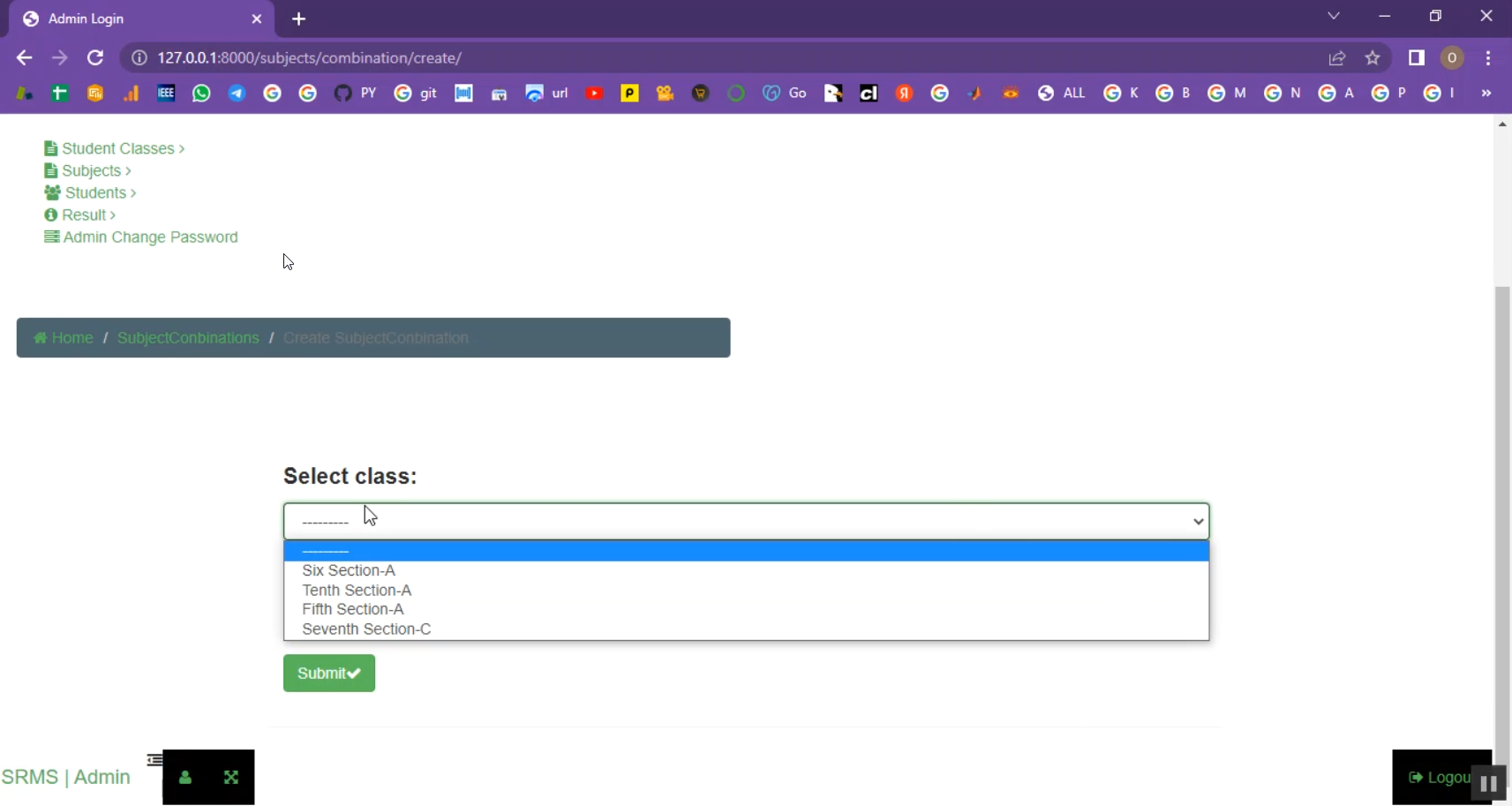Open the Google K bookmark
Image resolution: width=1512 pixels, height=806 pixels.
click(x=1122, y=93)
